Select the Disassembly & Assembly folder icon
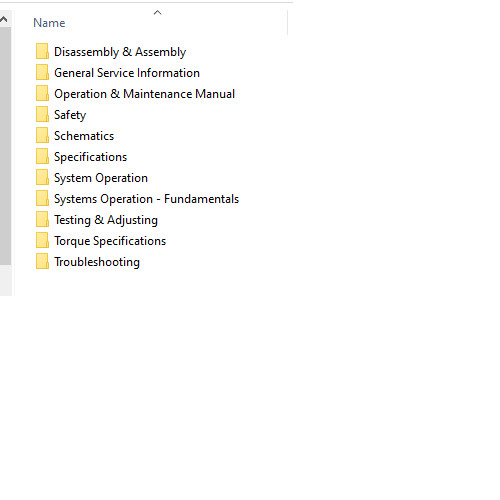The height and width of the screenshot is (500, 500). 42,52
